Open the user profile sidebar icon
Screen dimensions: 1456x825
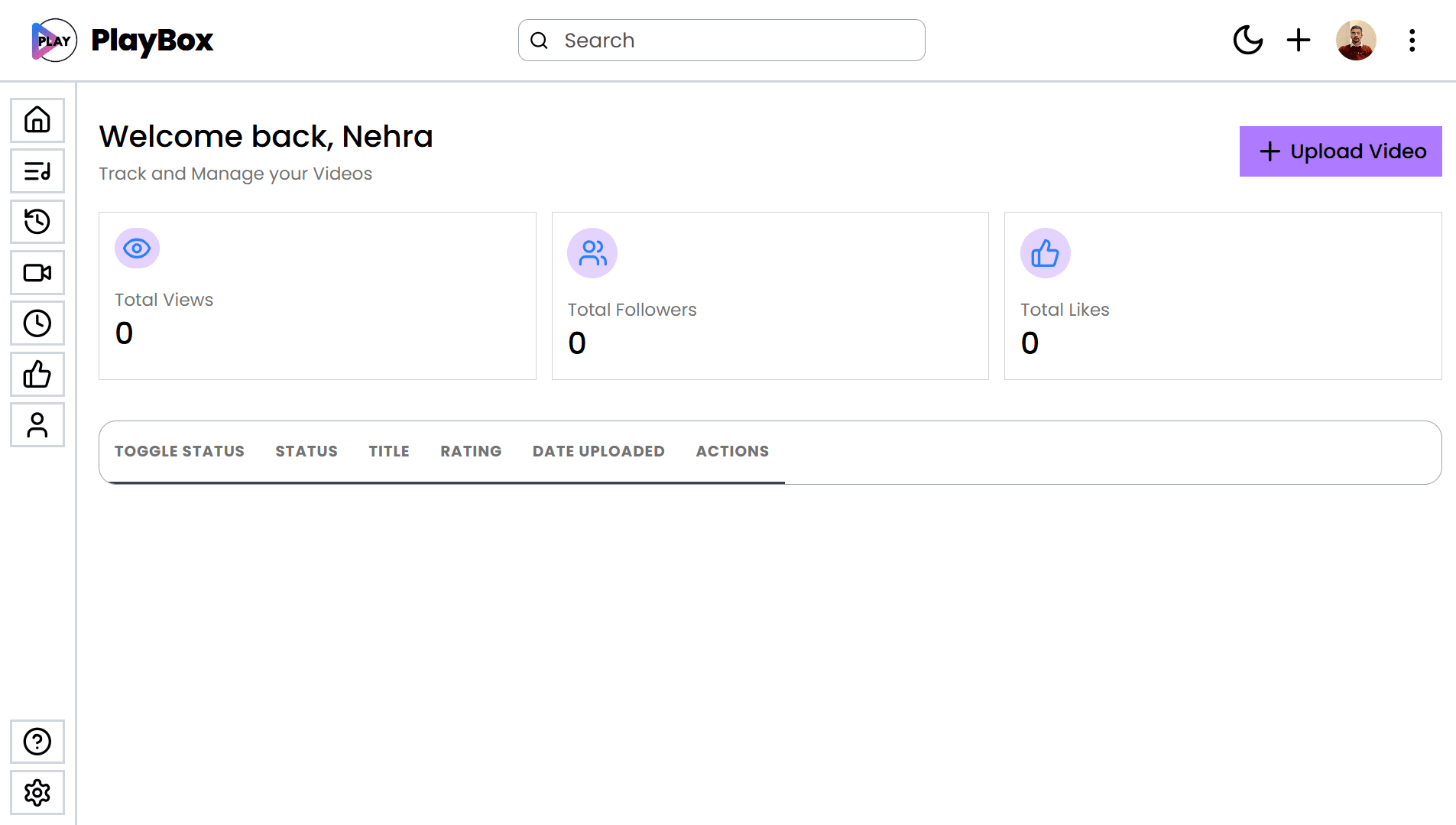click(x=37, y=425)
